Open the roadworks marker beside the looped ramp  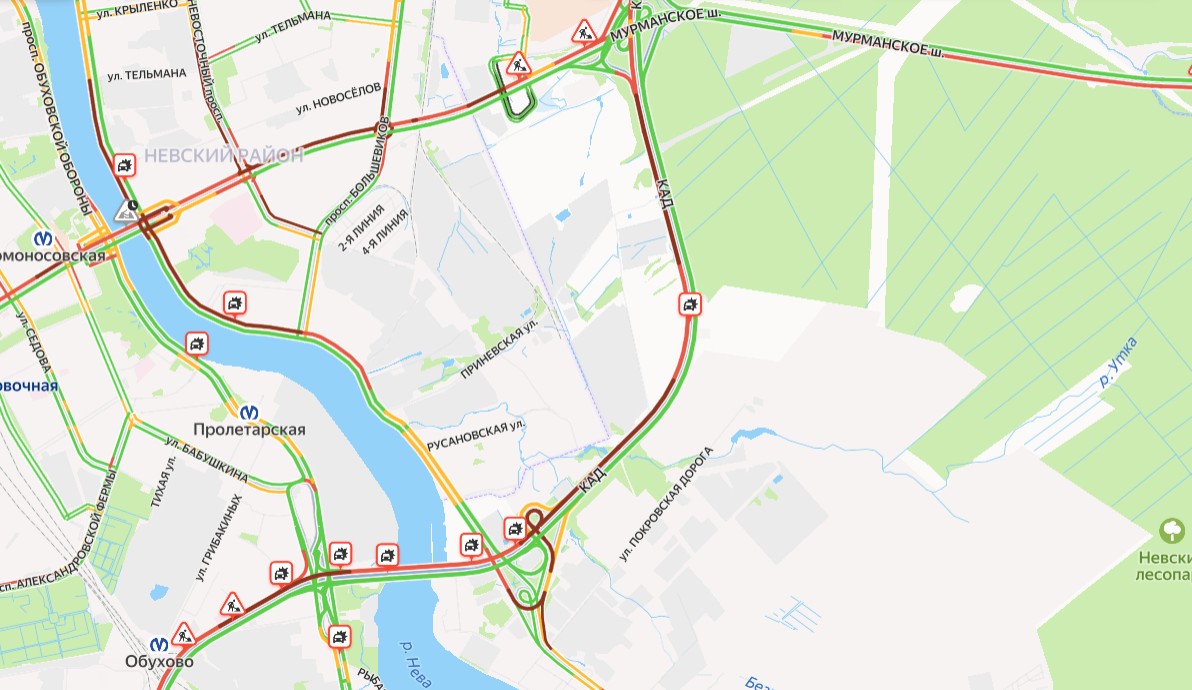pos(518,63)
